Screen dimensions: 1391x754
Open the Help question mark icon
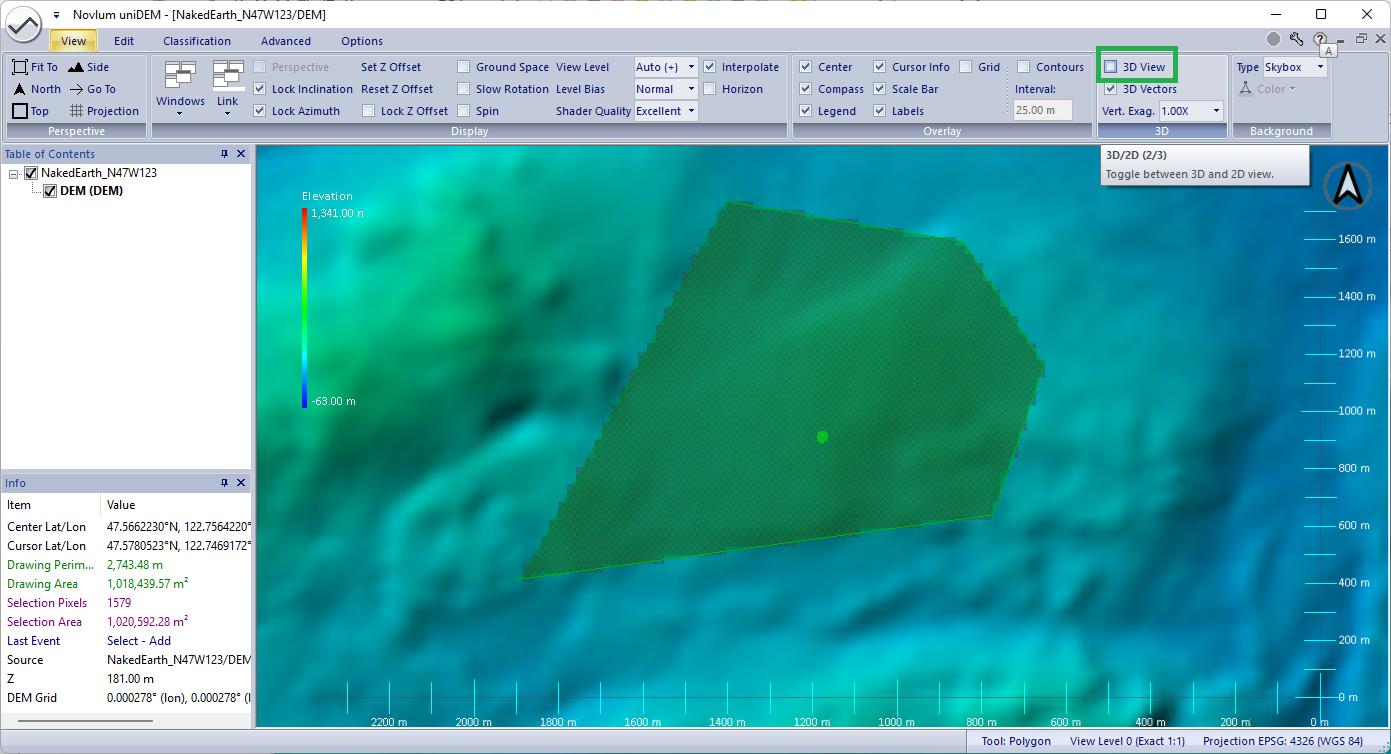click(x=1320, y=39)
